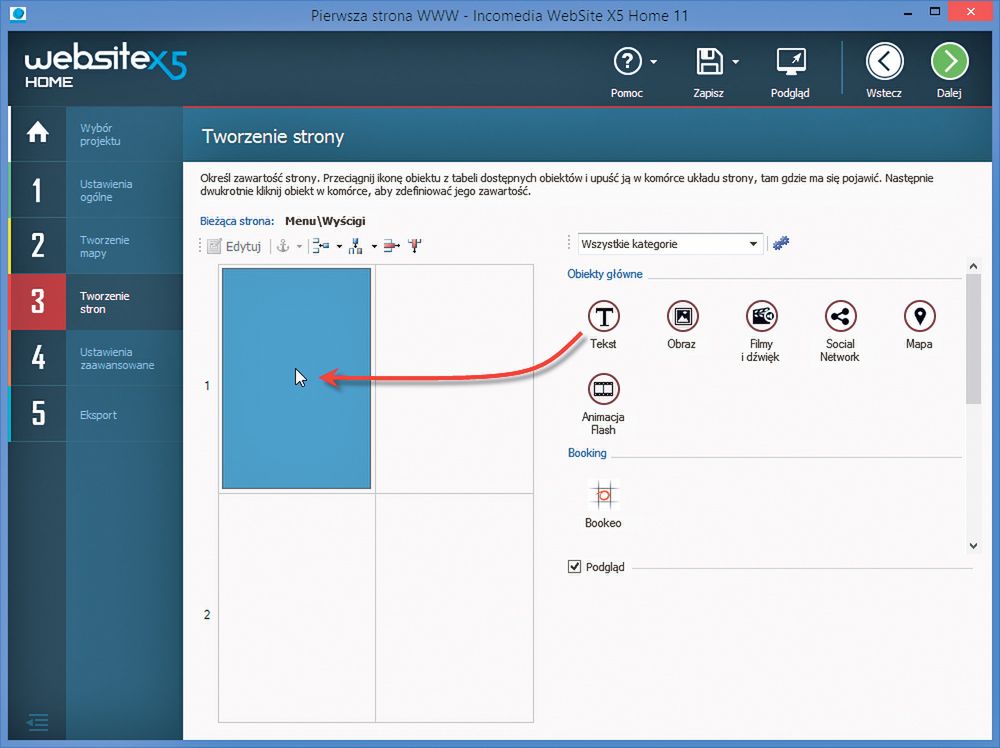Viewport: 1000px width, 748px height.
Task: Open the Wszystkie kategorie combo box
Action: (670, 244)
